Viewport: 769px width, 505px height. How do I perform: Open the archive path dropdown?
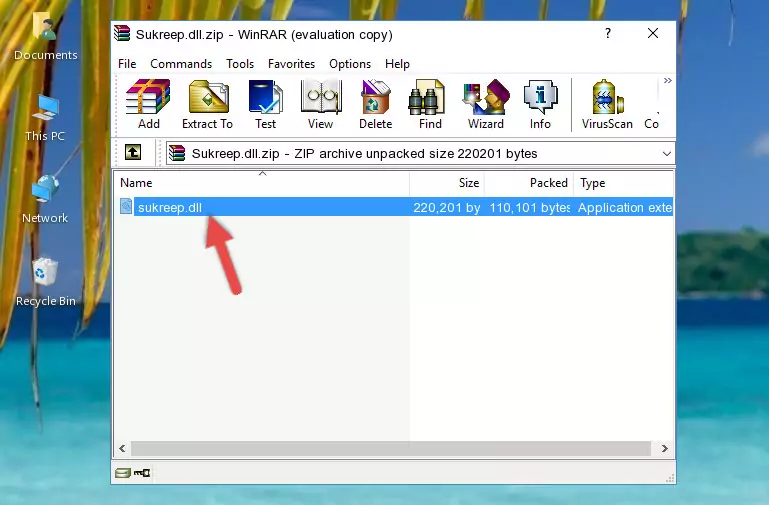pyautogui.click(x=666, y=153)
